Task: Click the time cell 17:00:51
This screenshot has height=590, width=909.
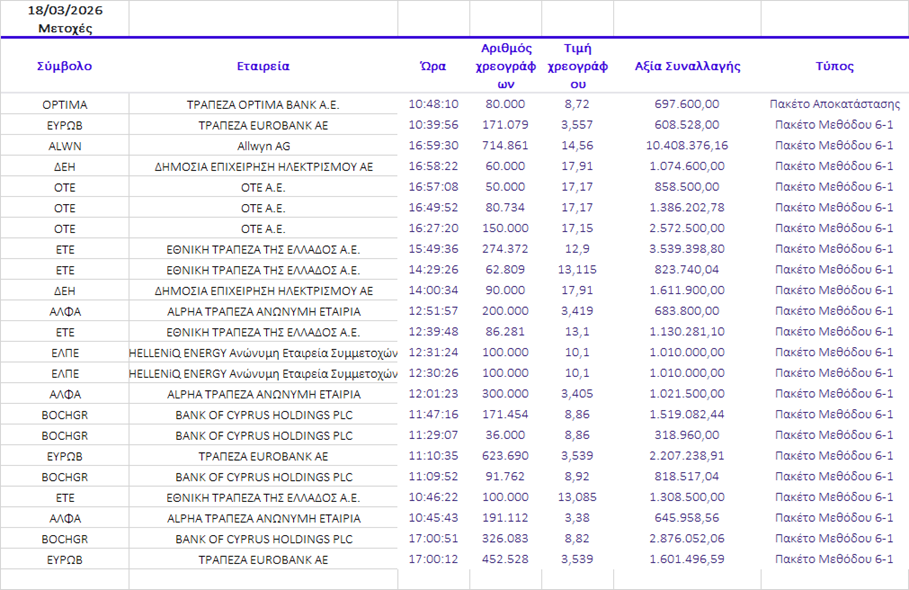Action: pyautogui.click(x=433, y=539)
